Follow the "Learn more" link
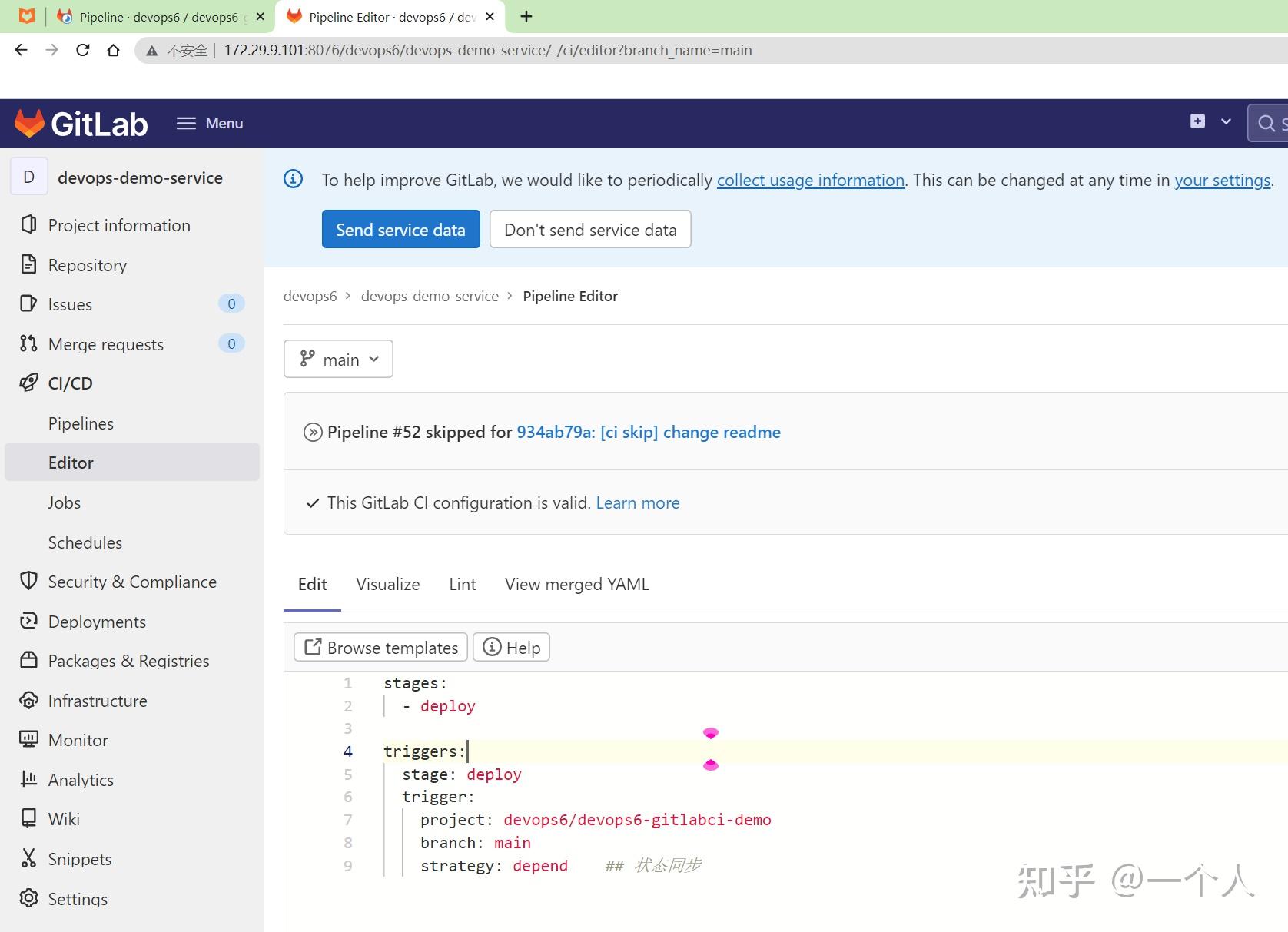The height and width of the screenshot is (932, 1288). point(638,502)
